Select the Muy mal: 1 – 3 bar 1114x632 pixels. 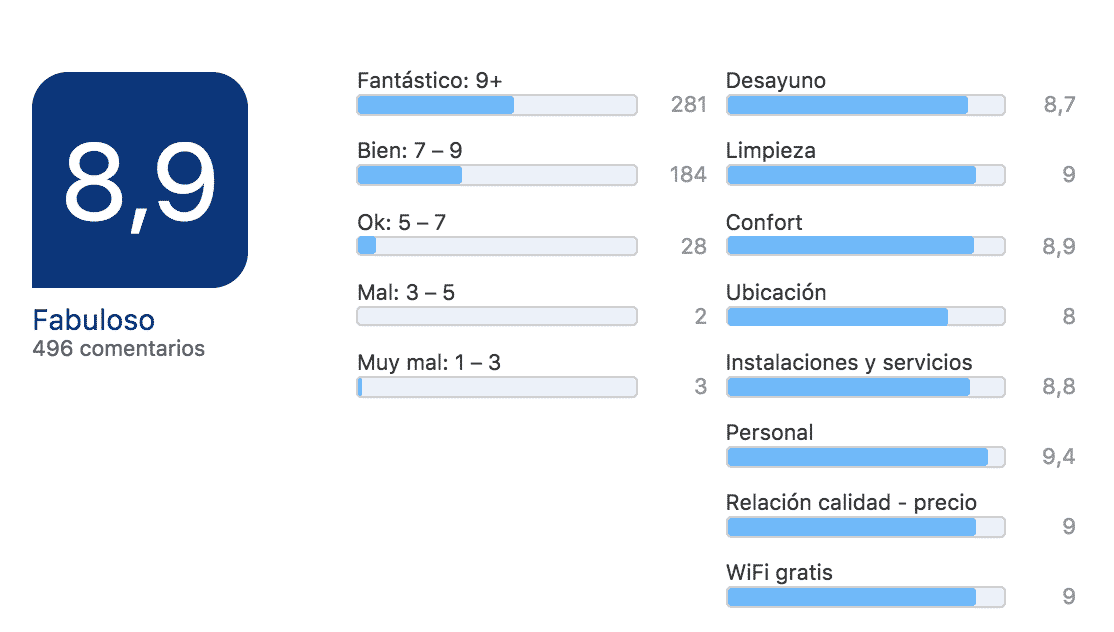coord(497,387)
